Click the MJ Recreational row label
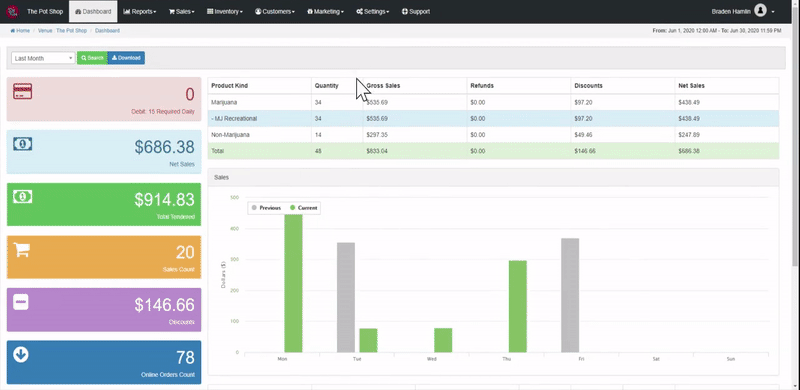The width and height of the screenshot is (800, 390). pyautogui.click(x=234, y=118)
